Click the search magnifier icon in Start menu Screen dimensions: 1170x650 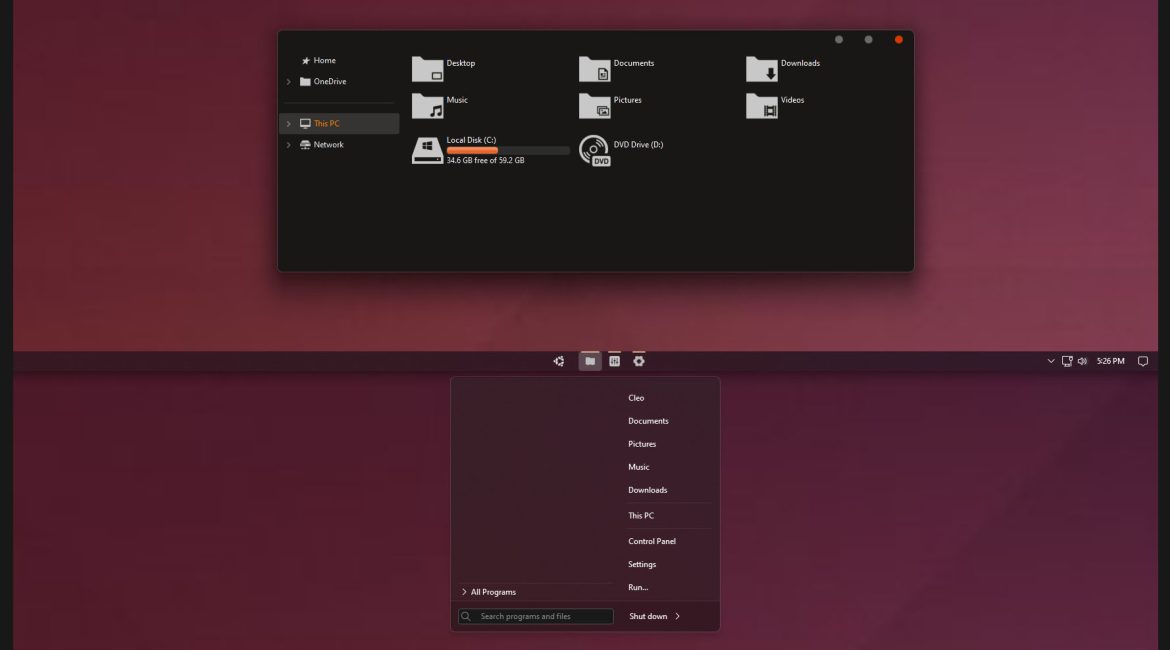click(466, 616)
